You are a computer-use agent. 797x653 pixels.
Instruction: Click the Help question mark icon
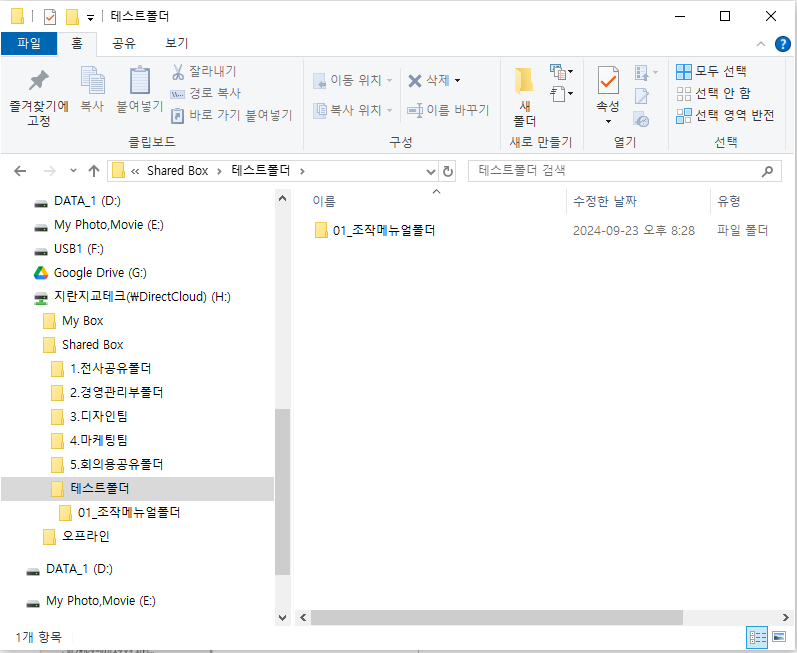783,44
